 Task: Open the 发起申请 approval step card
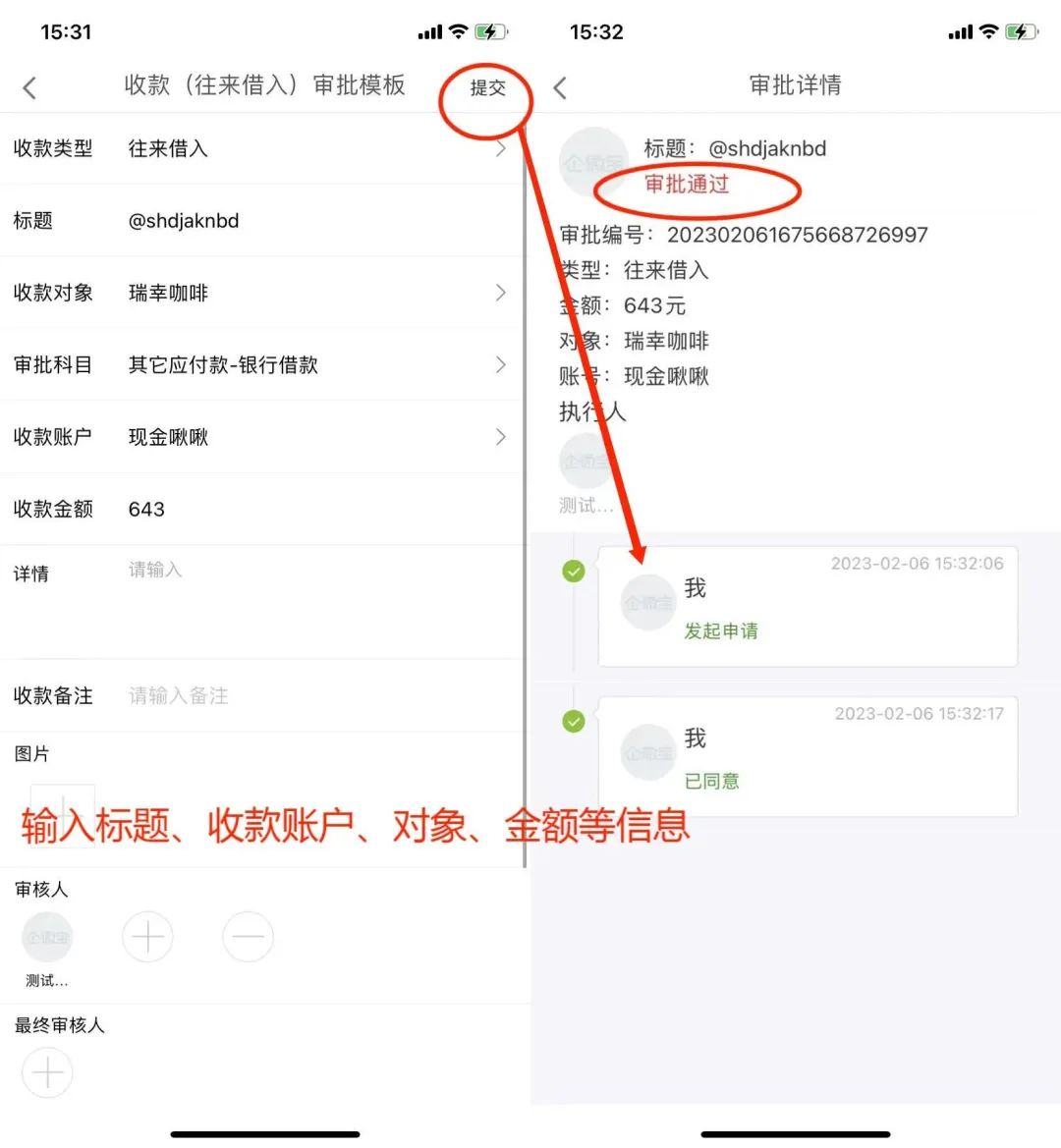click(x=808, y=606)
